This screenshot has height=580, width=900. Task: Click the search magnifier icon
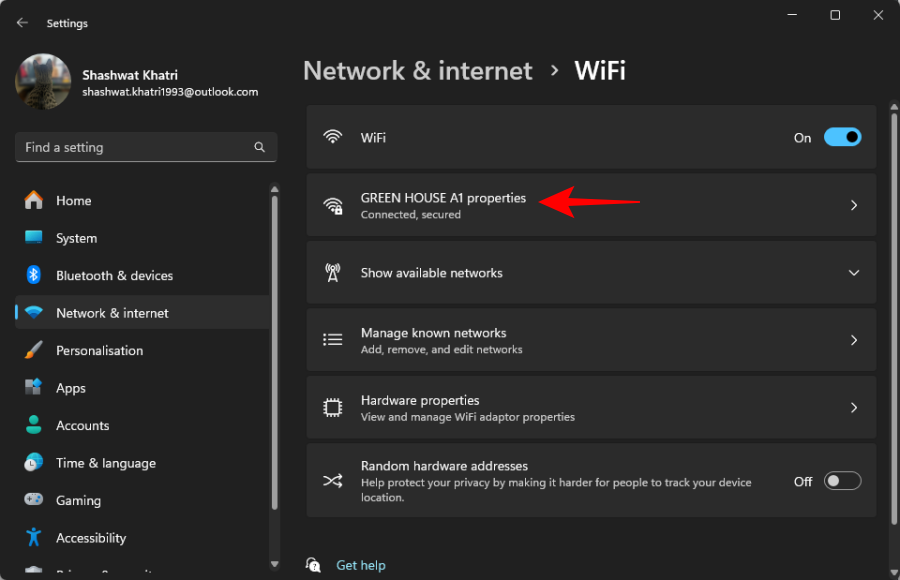tap(259, 147)
